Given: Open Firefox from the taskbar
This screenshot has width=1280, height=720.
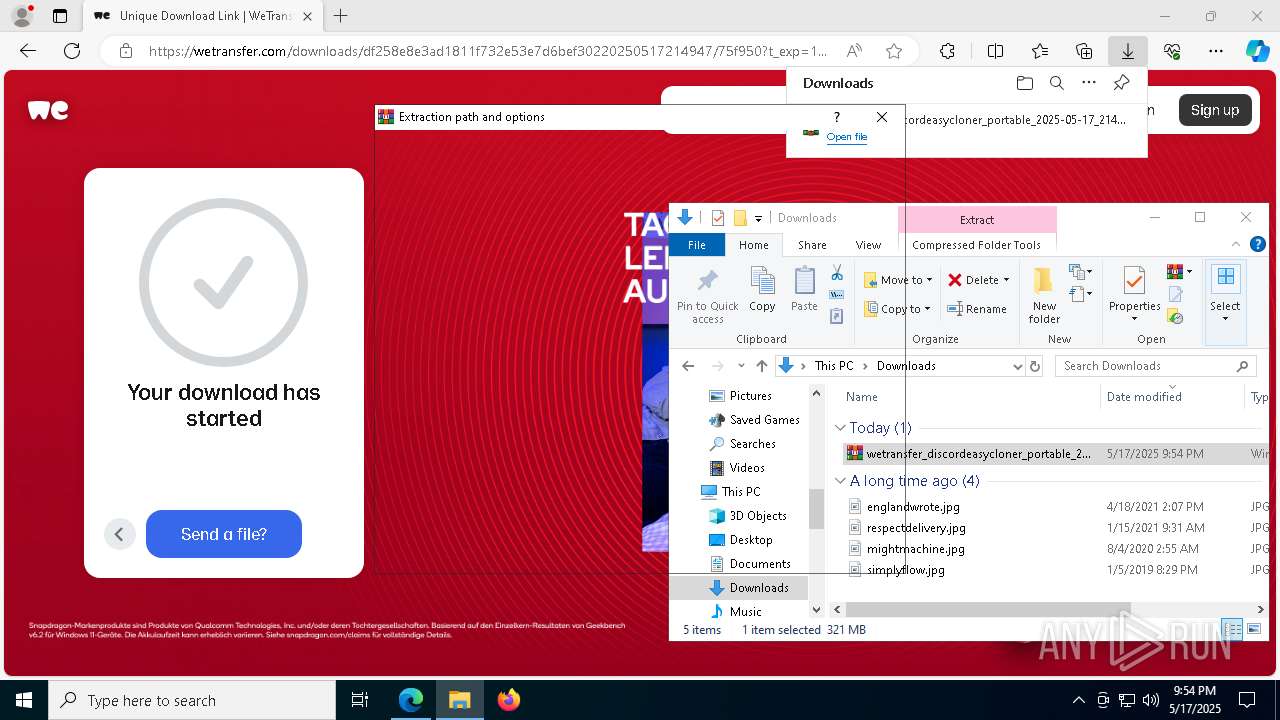Looking at the screenshot, I should [x=508, y=700].
